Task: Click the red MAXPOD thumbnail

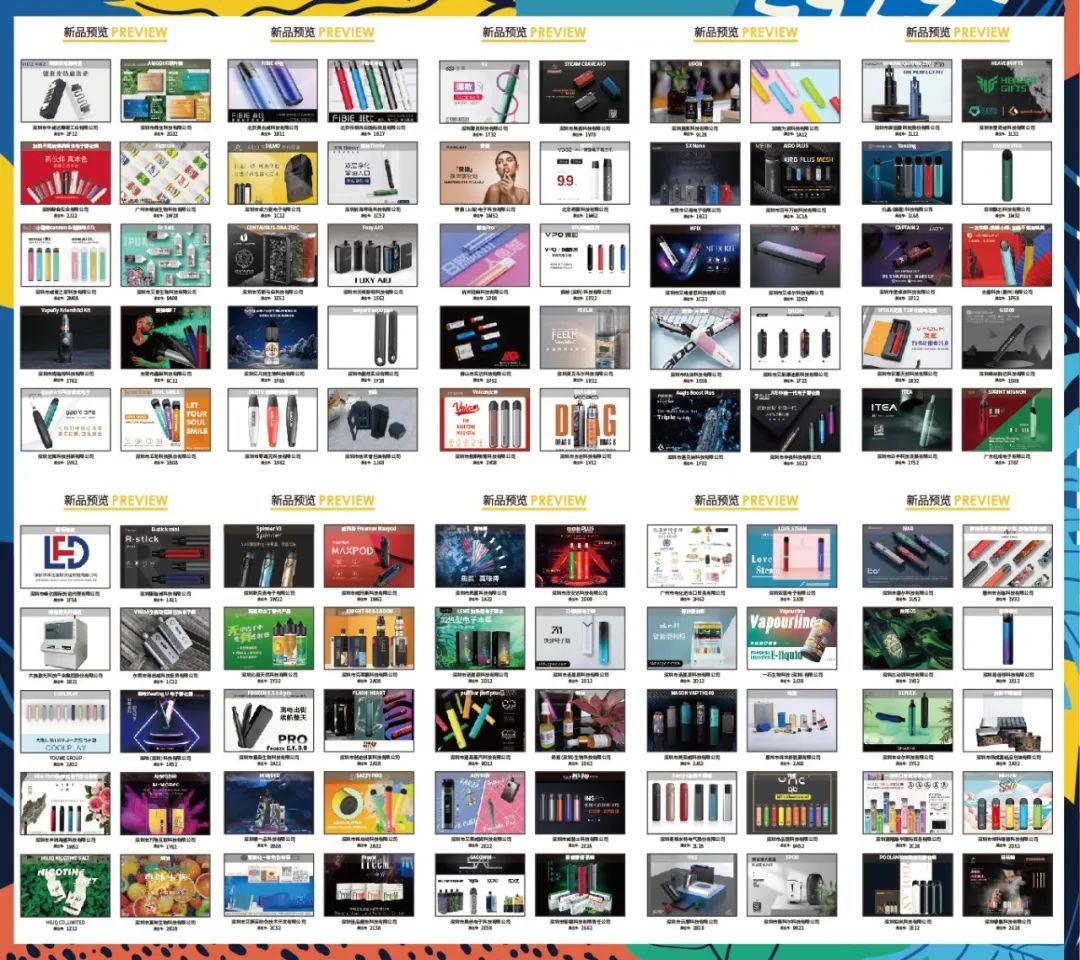Action: [369, 556]
